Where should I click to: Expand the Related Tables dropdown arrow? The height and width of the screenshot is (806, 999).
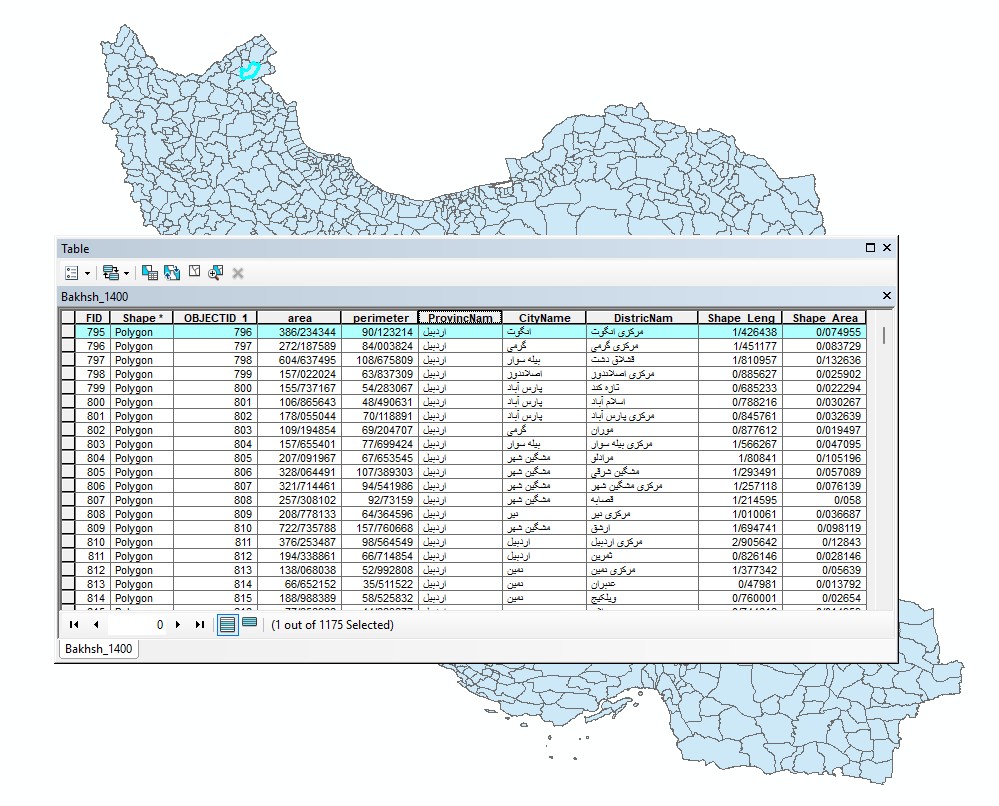point(126,274)
